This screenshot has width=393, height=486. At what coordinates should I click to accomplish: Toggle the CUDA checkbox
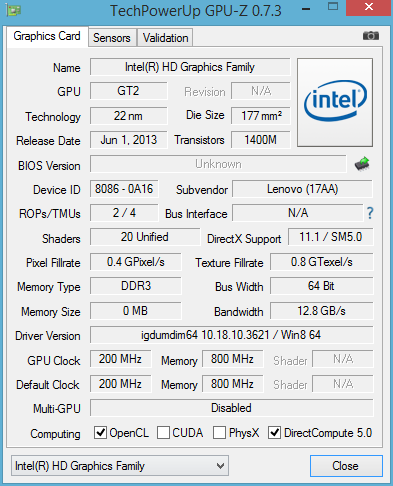163,433
